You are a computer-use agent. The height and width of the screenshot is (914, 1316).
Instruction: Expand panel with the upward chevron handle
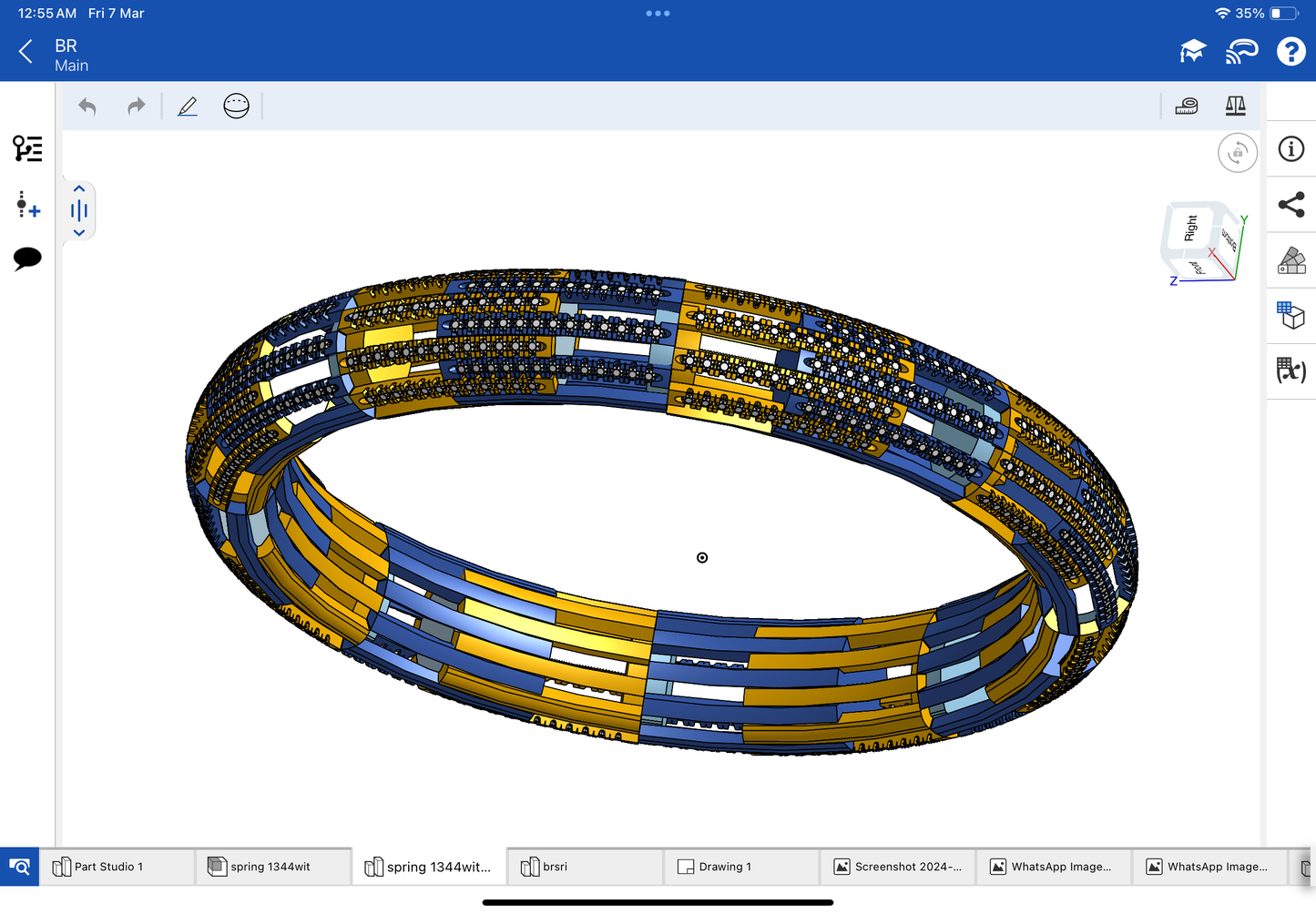(79, 189)
